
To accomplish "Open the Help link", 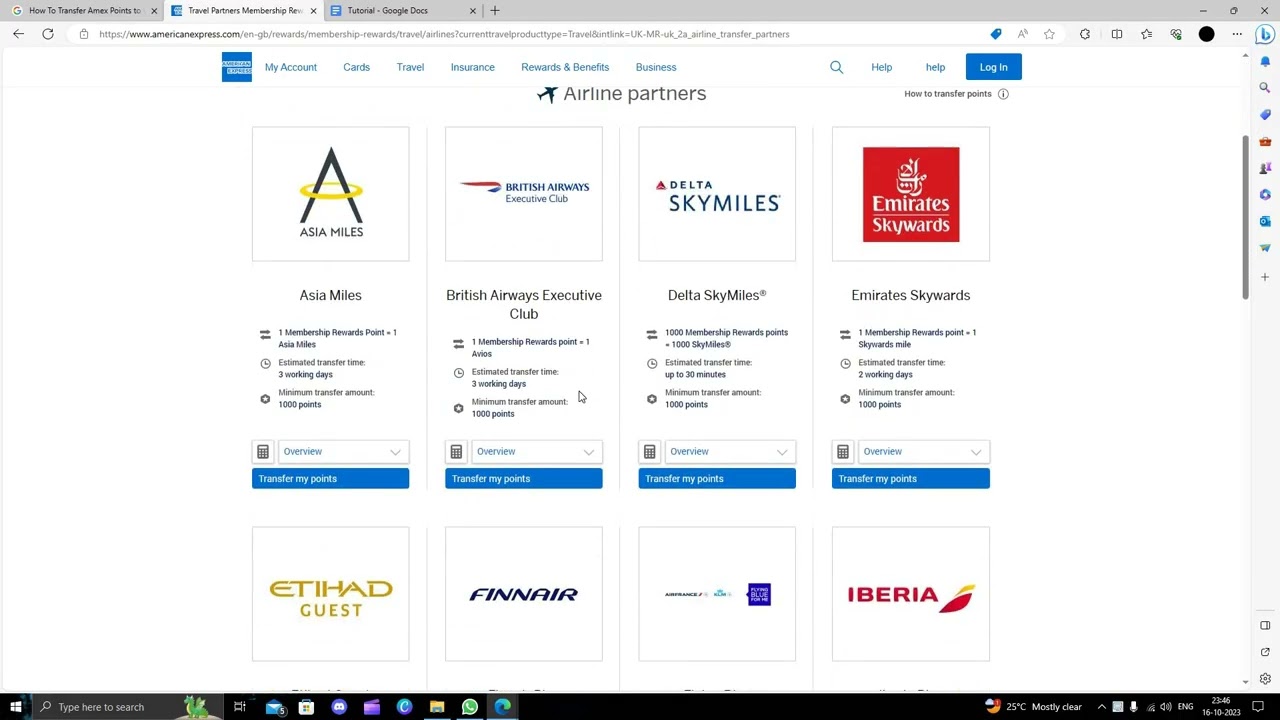I will (x=881, y=67).
